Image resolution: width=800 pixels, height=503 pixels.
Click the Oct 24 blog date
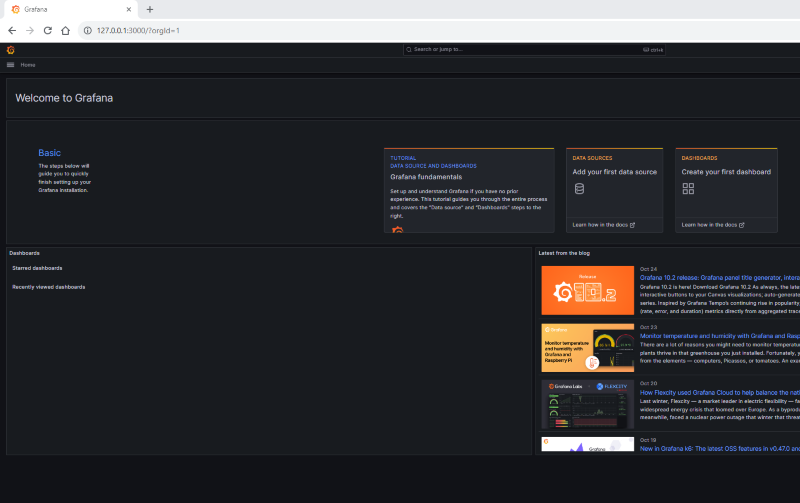[648, 269]
